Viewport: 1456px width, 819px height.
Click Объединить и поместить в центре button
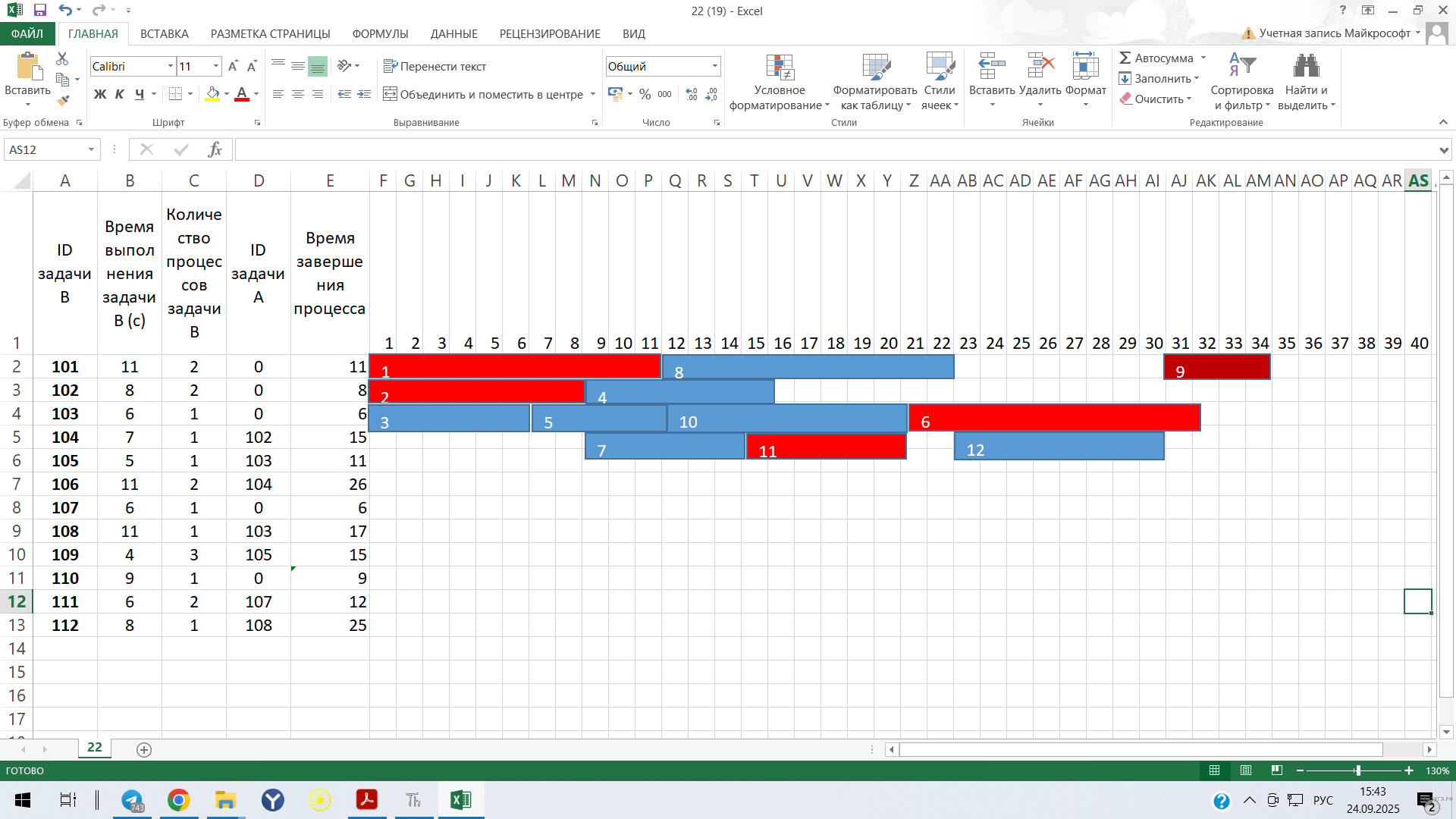tap(484, 94)
